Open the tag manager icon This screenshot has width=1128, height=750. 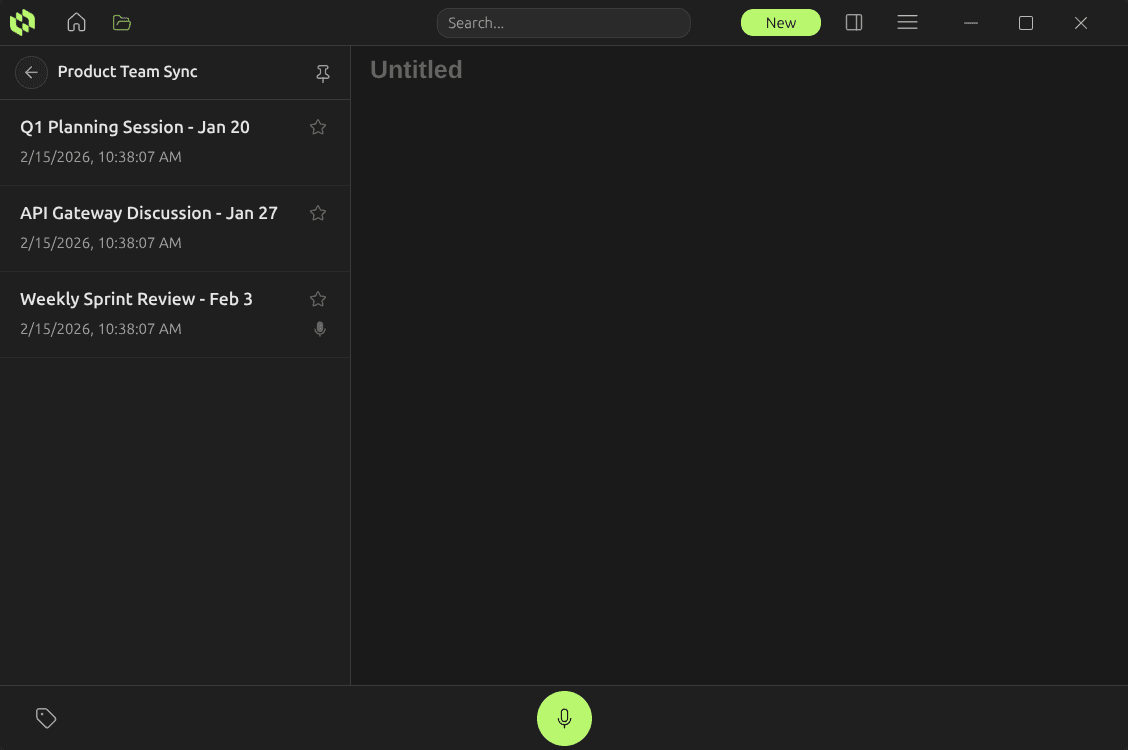[46, 718]
